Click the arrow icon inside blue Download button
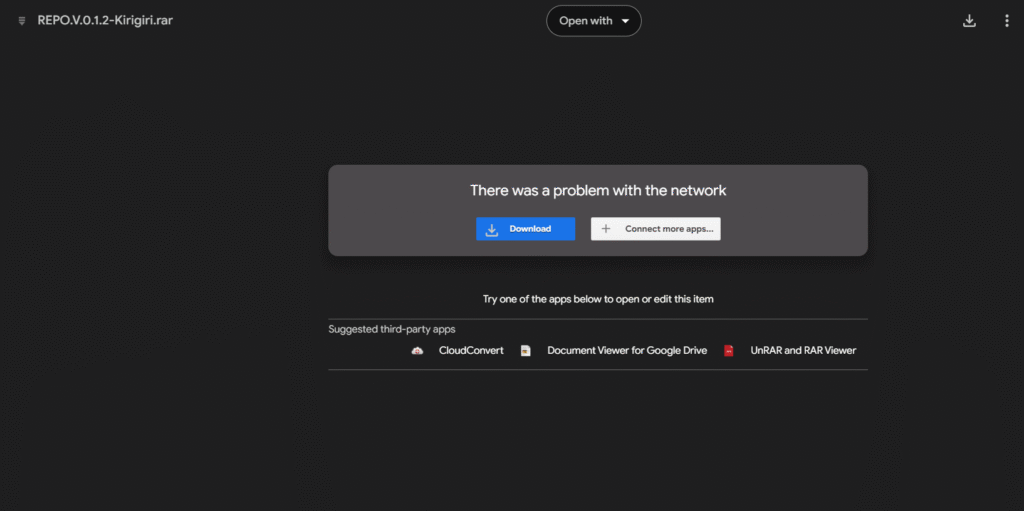Image resolution: width=1024 pixels, height=511 pixels. pyautogui.click(x=492, y=229)
